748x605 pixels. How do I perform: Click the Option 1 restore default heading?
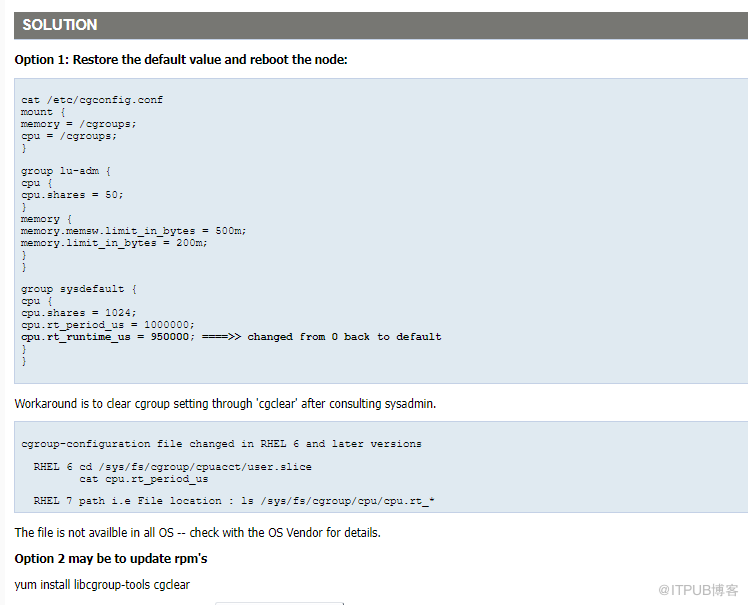[181, 60]
